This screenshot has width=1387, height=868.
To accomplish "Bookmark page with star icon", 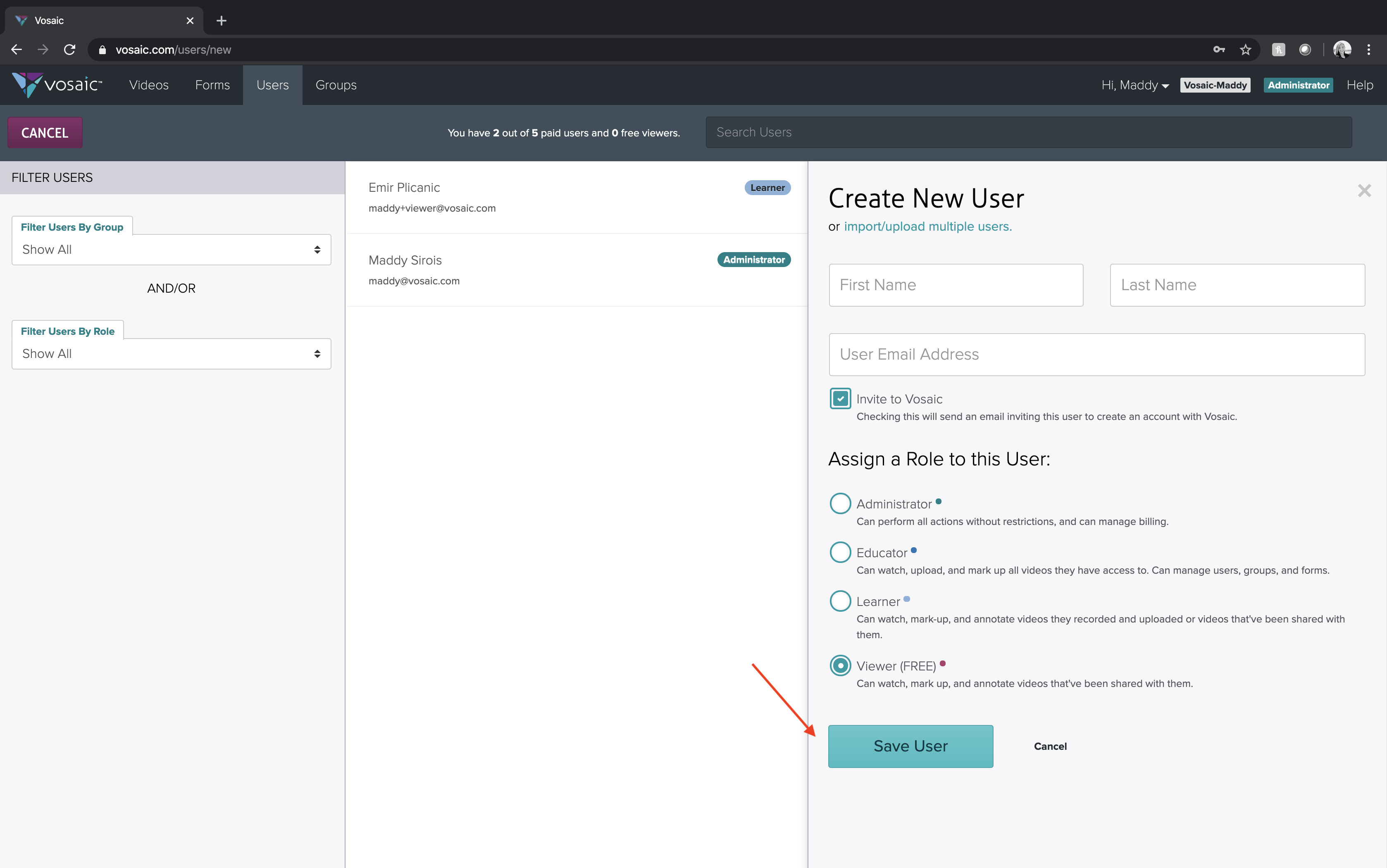I will (1245, 50).
